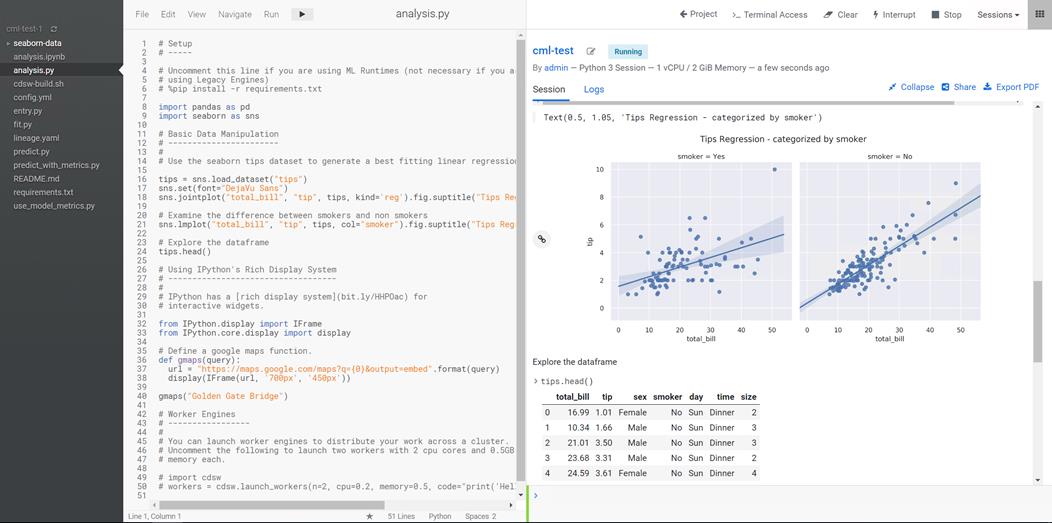Viewport: 1052px width, 523px height.
Task: Open requirements.txt file
Action: tap(43, 192)
